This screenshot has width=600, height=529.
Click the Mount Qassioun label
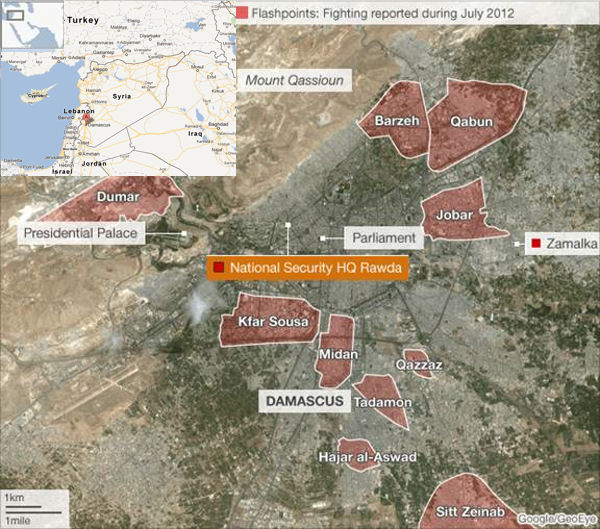296,79
